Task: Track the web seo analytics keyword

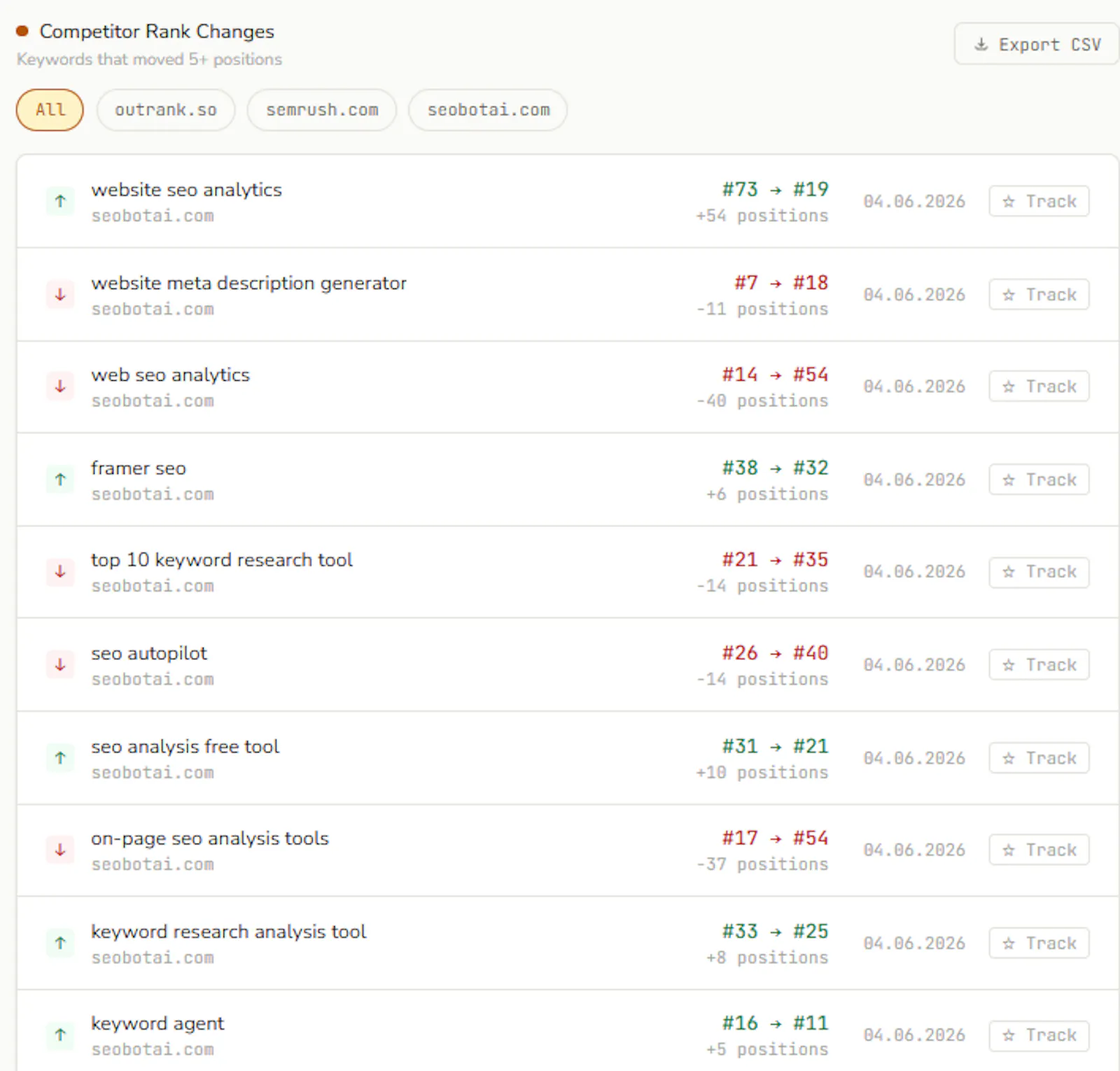Action: click(x=1039, y=386)
